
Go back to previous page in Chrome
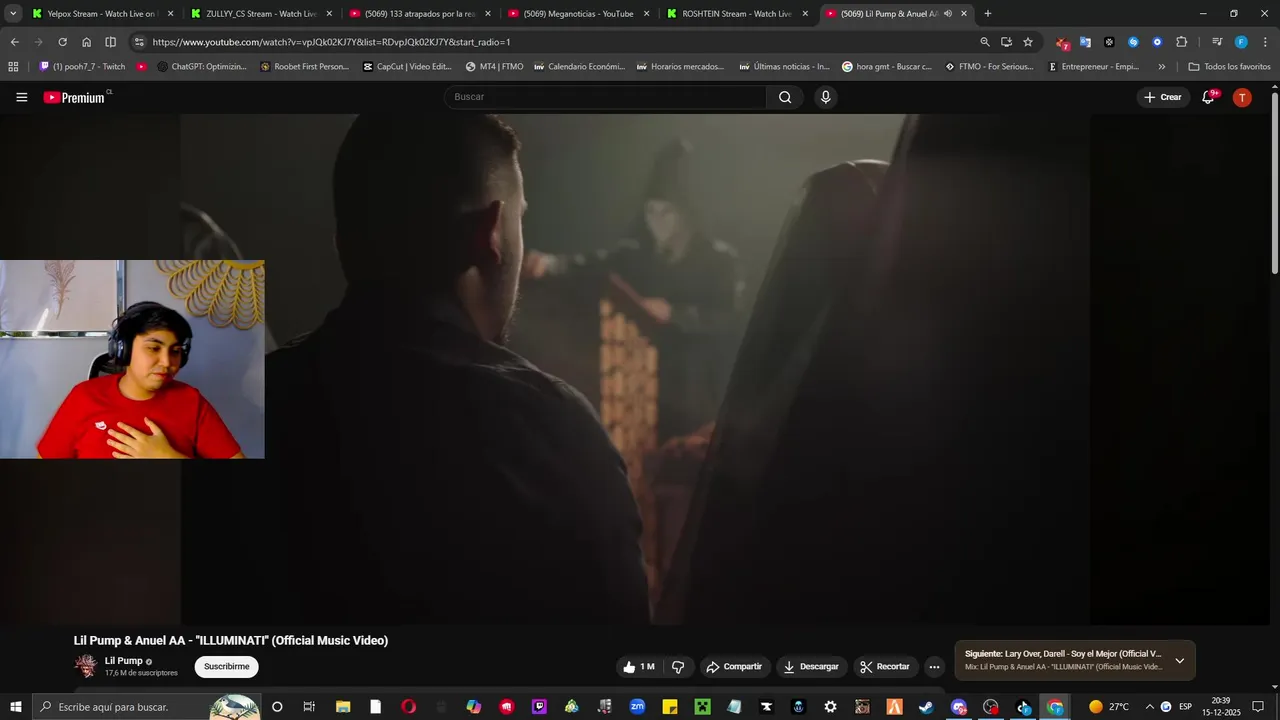[14, 42]
